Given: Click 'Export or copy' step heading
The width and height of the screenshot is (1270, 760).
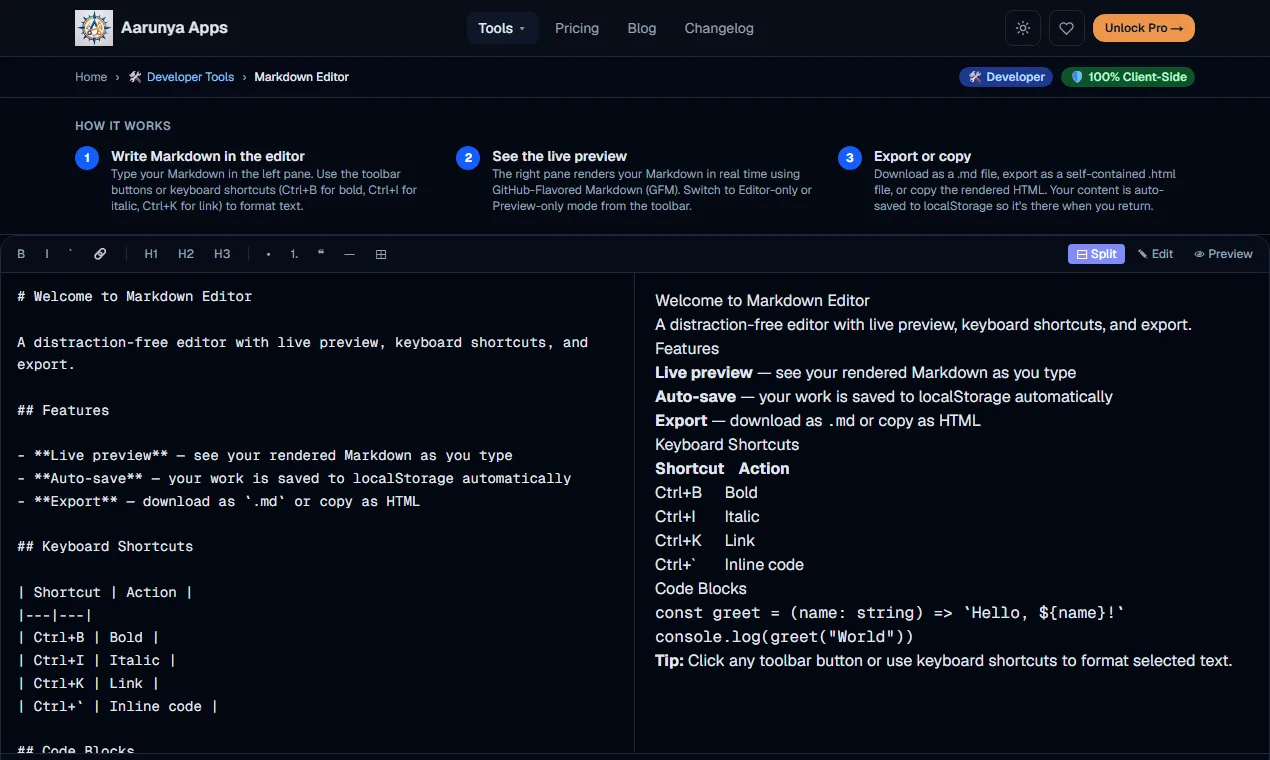Looking at the screenshot, I should click(x=922, y=156).
